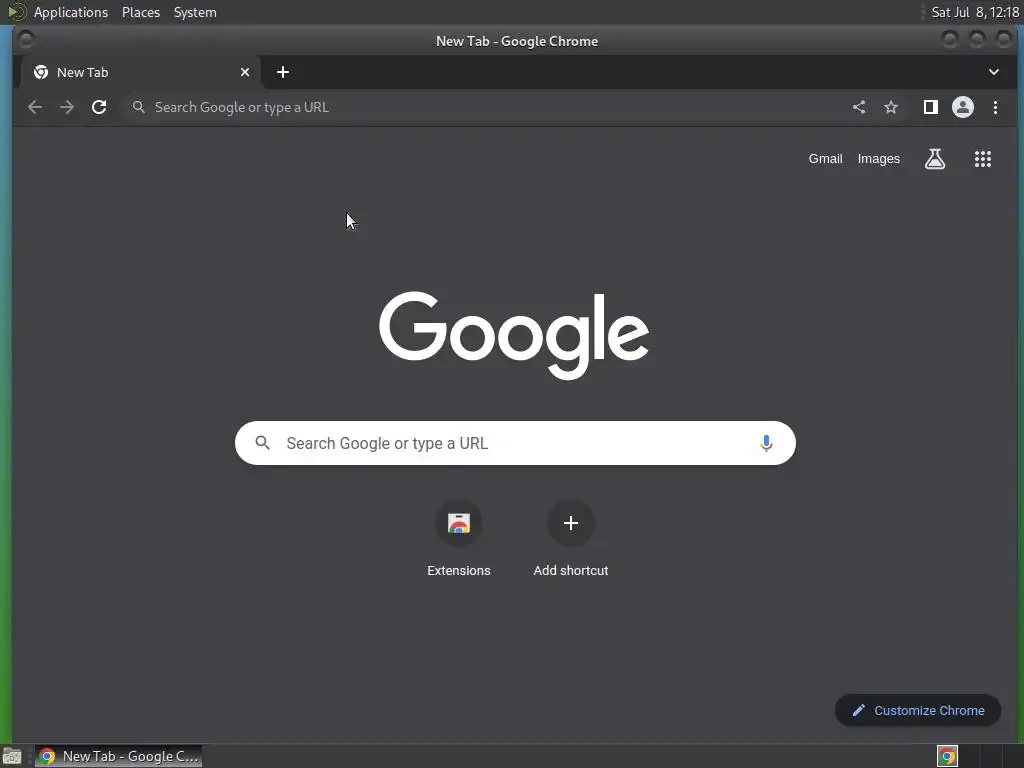The width and height of the screenshot is (1024, 768).
Task: Click the Google logo
Action: [514, 335]
